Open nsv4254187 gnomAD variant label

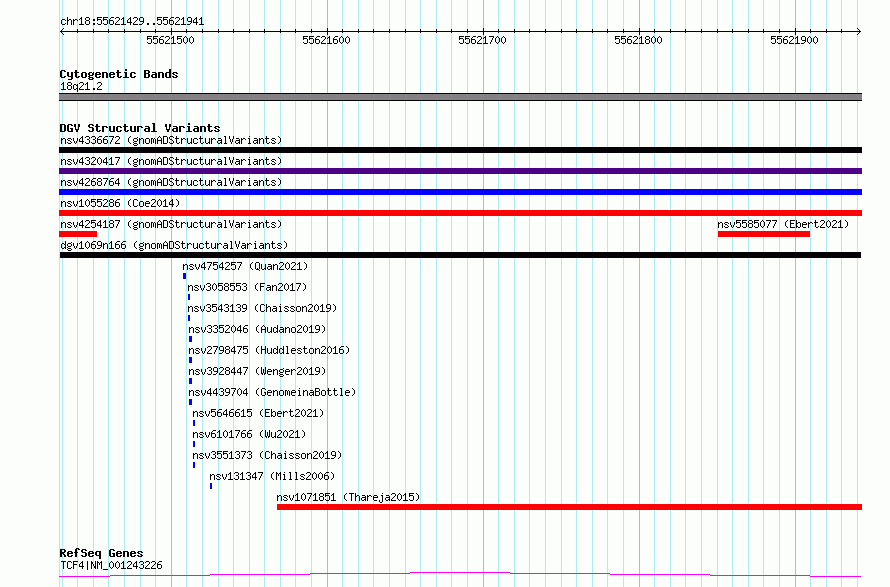click(x=171, y=224)
